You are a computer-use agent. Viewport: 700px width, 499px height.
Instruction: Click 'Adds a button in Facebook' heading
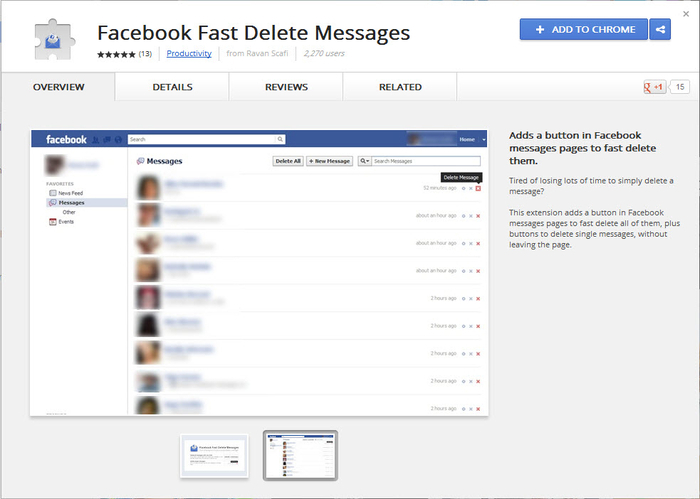point(583,148)
